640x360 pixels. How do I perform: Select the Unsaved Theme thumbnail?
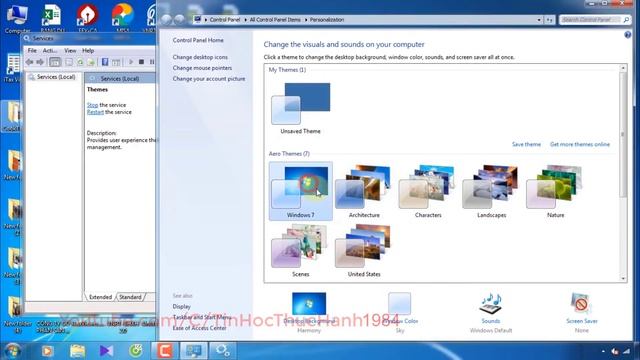300,108
